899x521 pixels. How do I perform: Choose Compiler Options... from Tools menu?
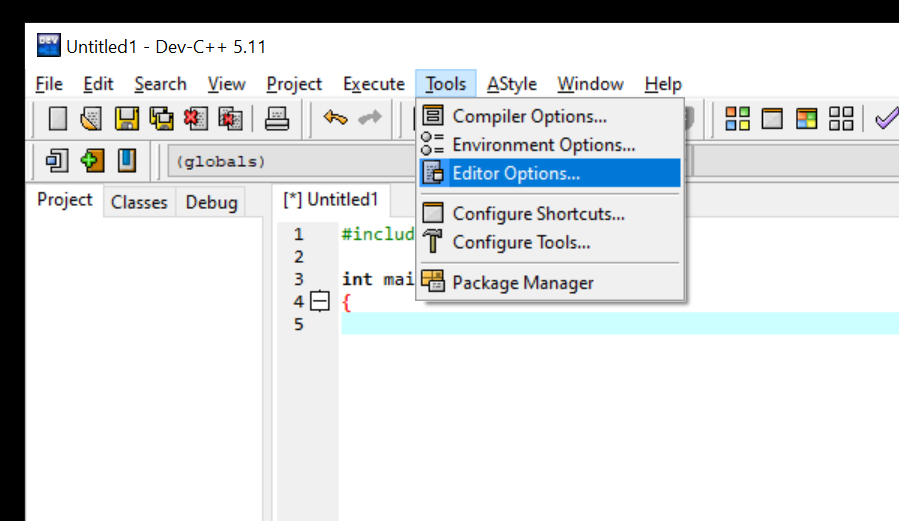pyautogui.click(x=550, y=116)
